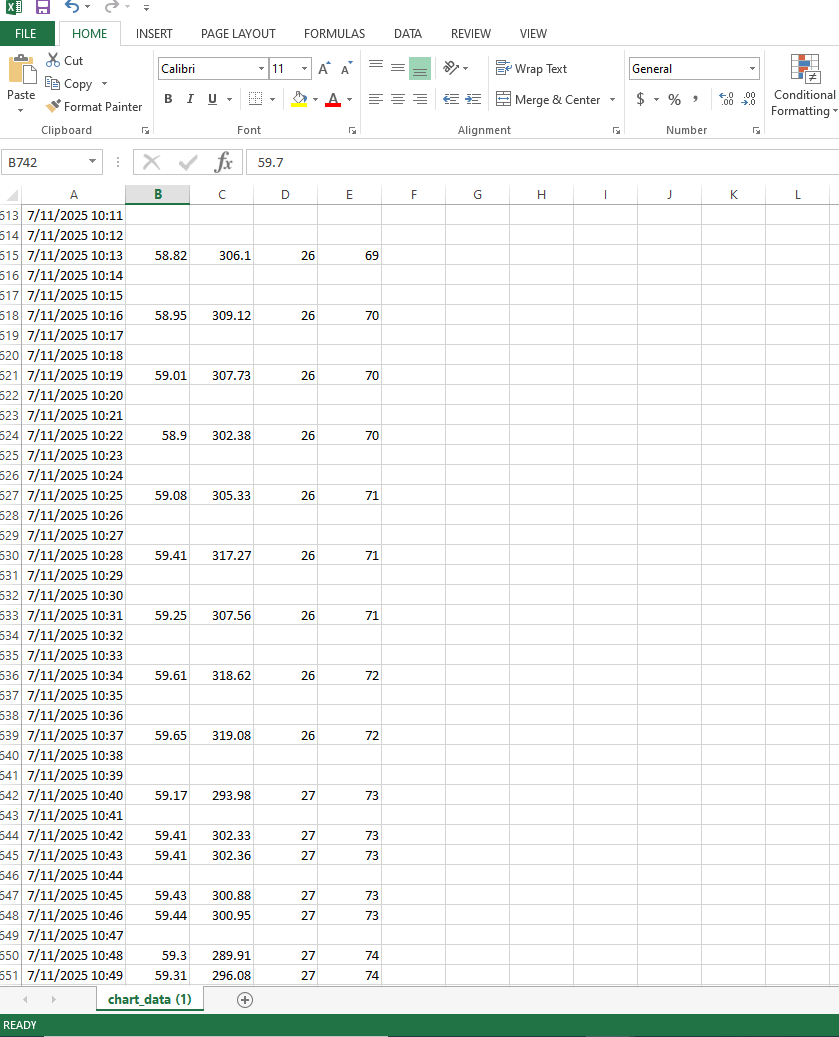The height and width of the screenshot is (1037, 839).
Task: Decrease font size with smaller A icon
Action: coord(346,69)
